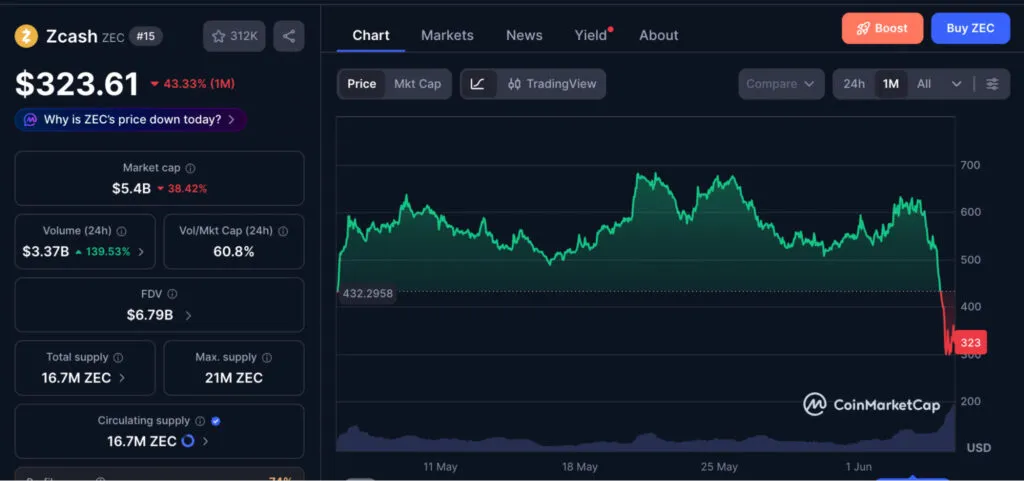Click the red 323 current price tag

[970, 343]
